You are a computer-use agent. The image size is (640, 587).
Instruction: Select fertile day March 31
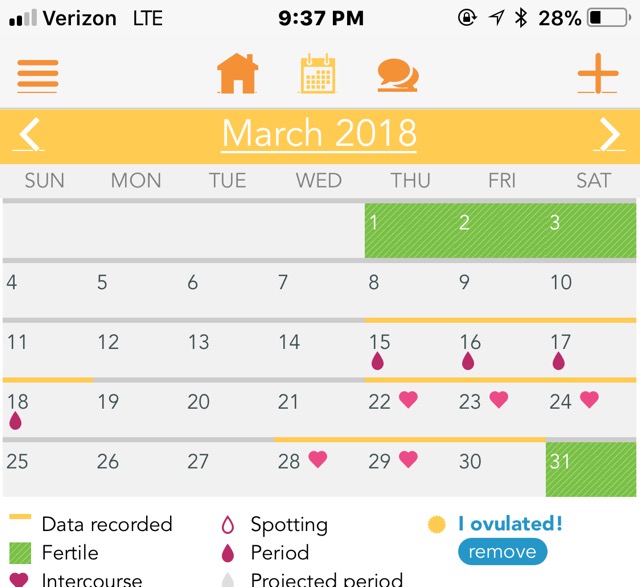591,470
